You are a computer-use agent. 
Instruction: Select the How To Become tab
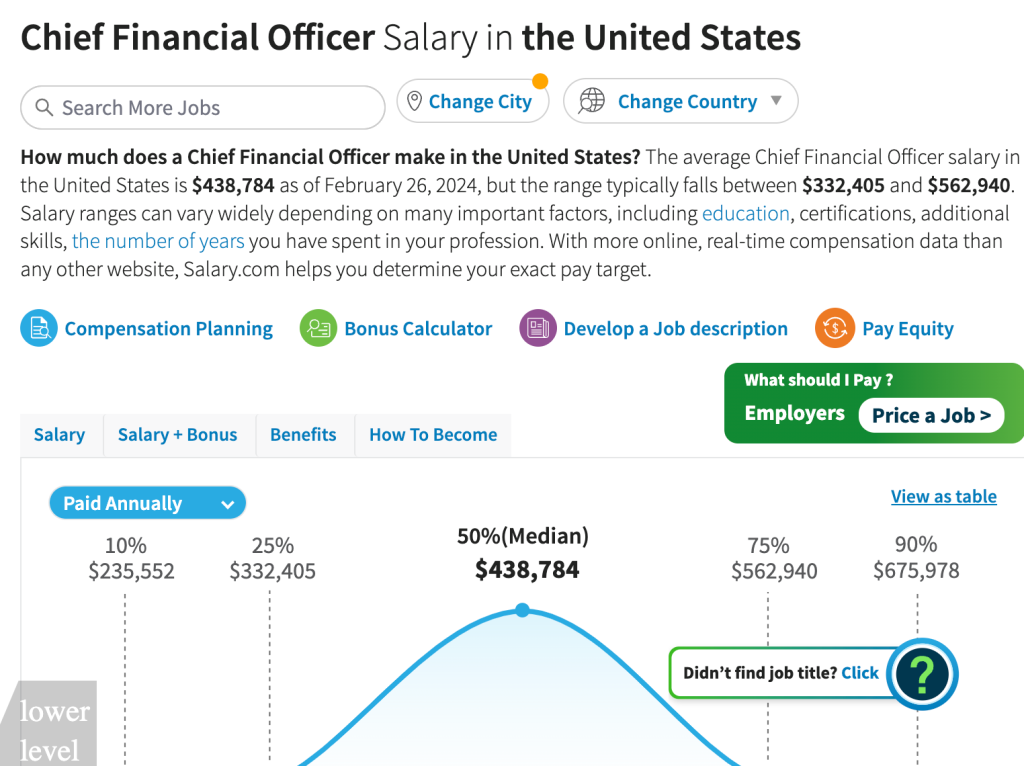tap(433, 435)
